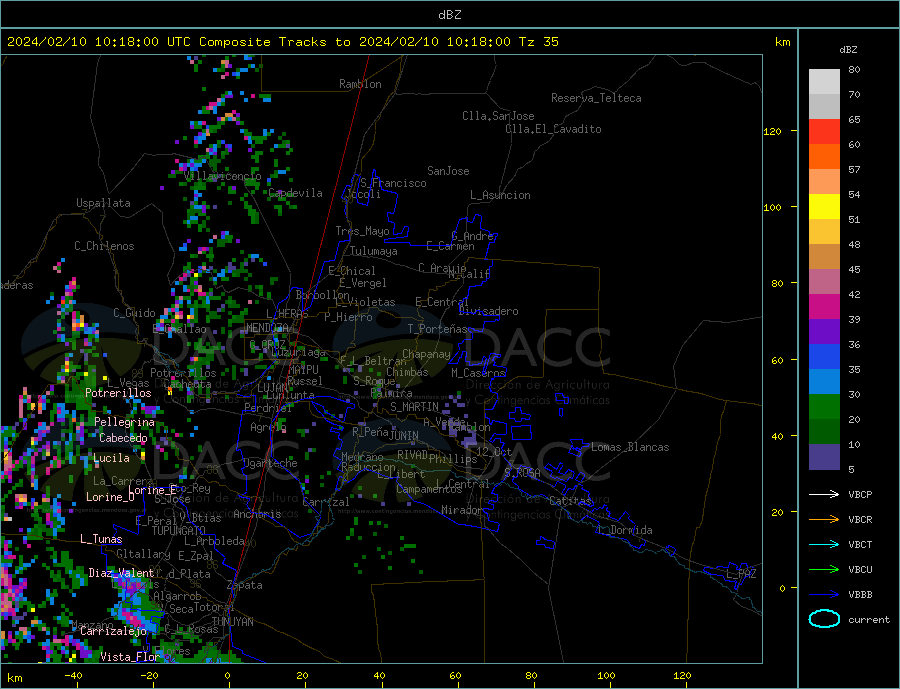Click the L_Tunas label
The width and height of the screenshot is (900, 689).
point(101,539)
